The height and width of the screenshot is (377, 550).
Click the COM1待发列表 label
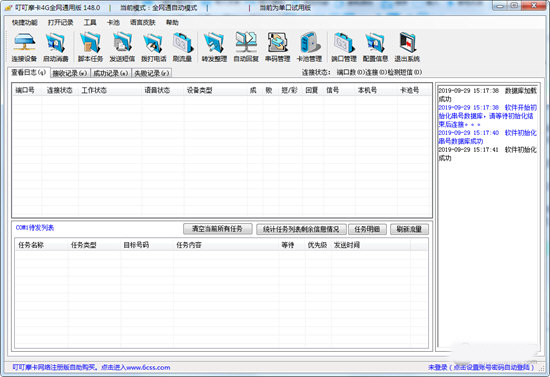click(35, 228)
